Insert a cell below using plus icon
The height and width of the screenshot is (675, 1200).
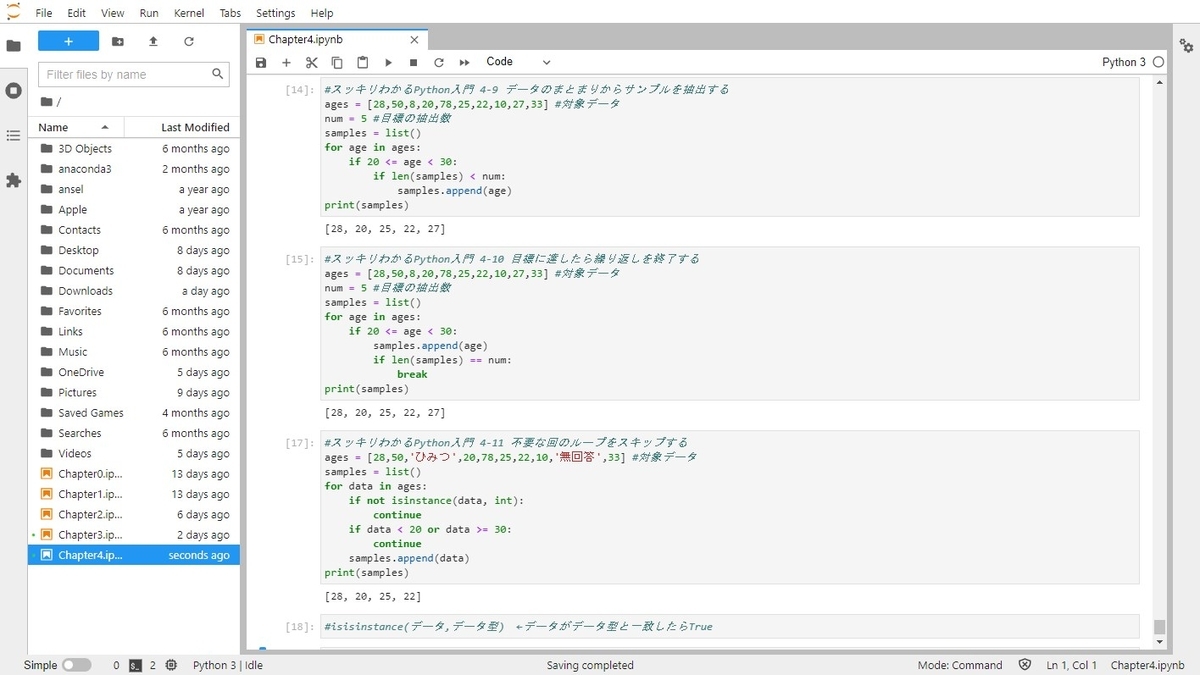click(x=286, y=62)
